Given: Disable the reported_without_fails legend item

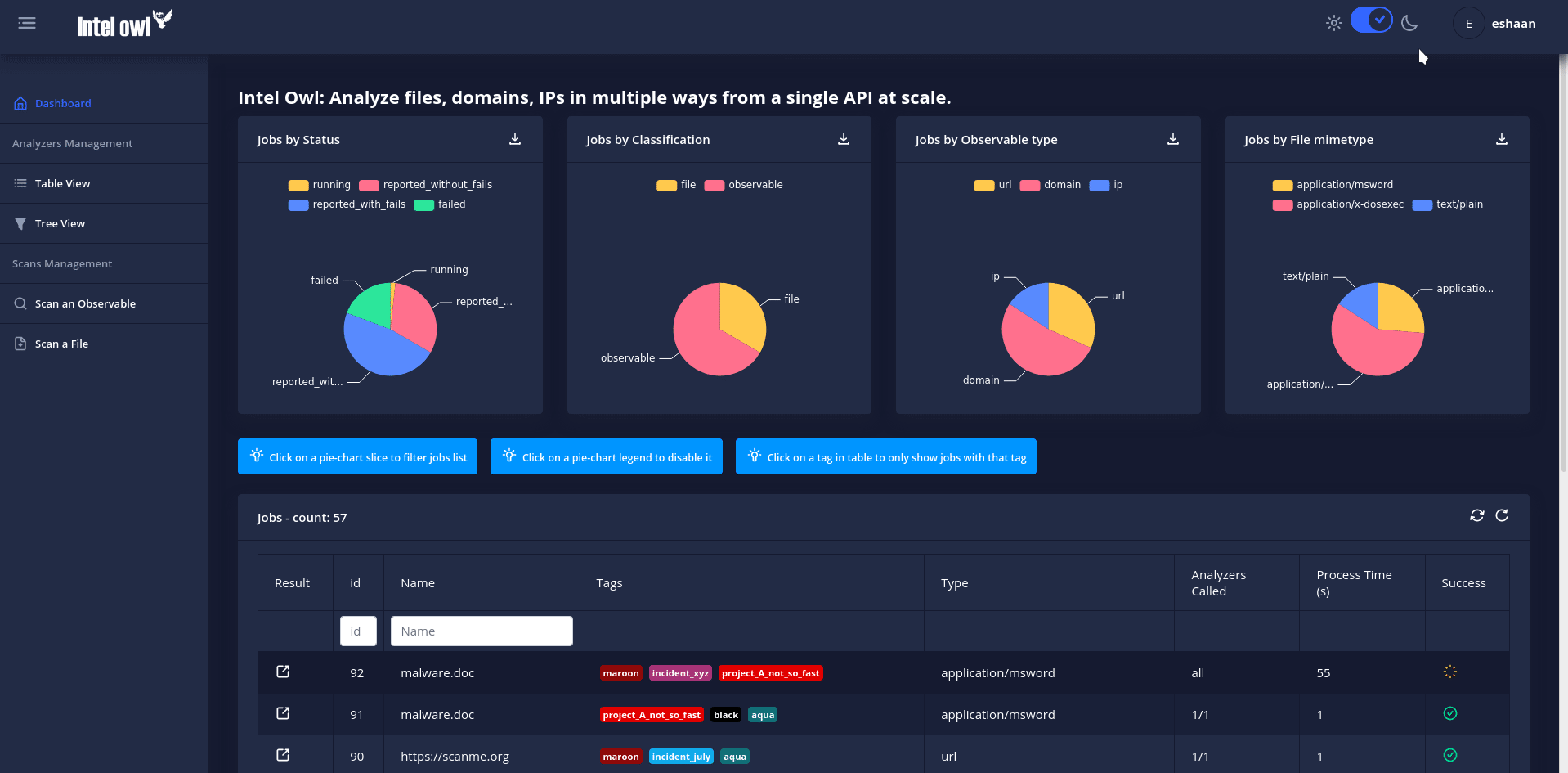Looking at the screenshot, I should point(425,185).
